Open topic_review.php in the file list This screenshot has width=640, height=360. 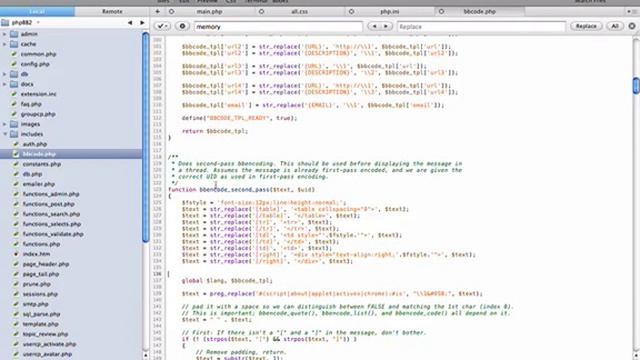click(45, 334)
